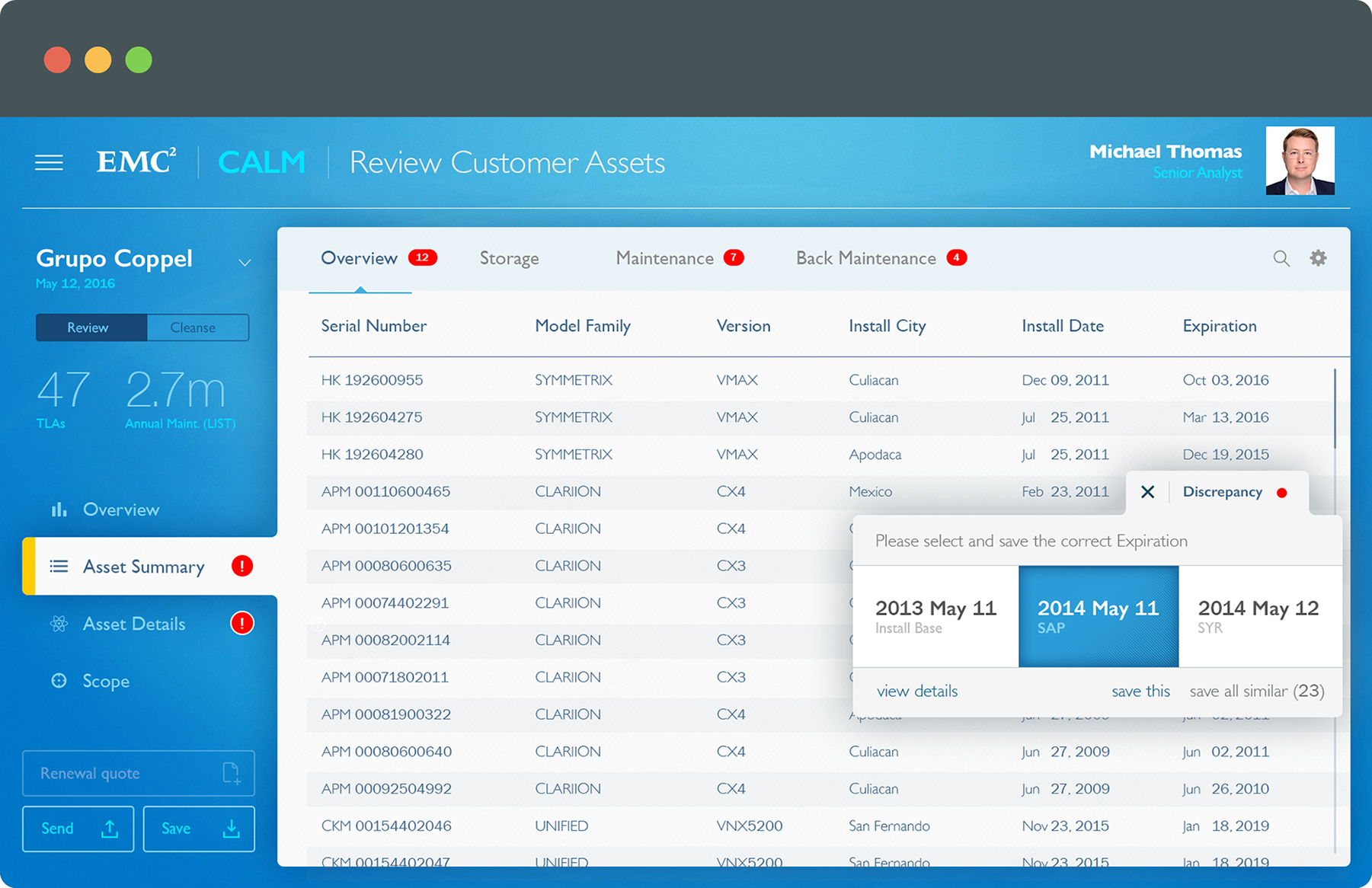Open the Maintenance tab
Screen dimensions: 1372x888
[x=664, y=259]
